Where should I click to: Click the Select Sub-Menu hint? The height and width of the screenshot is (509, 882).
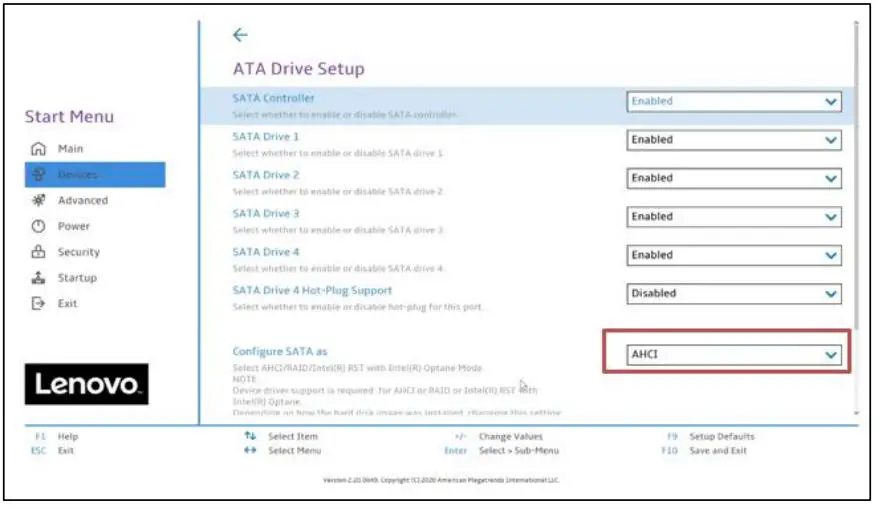(x=501, y=451)
